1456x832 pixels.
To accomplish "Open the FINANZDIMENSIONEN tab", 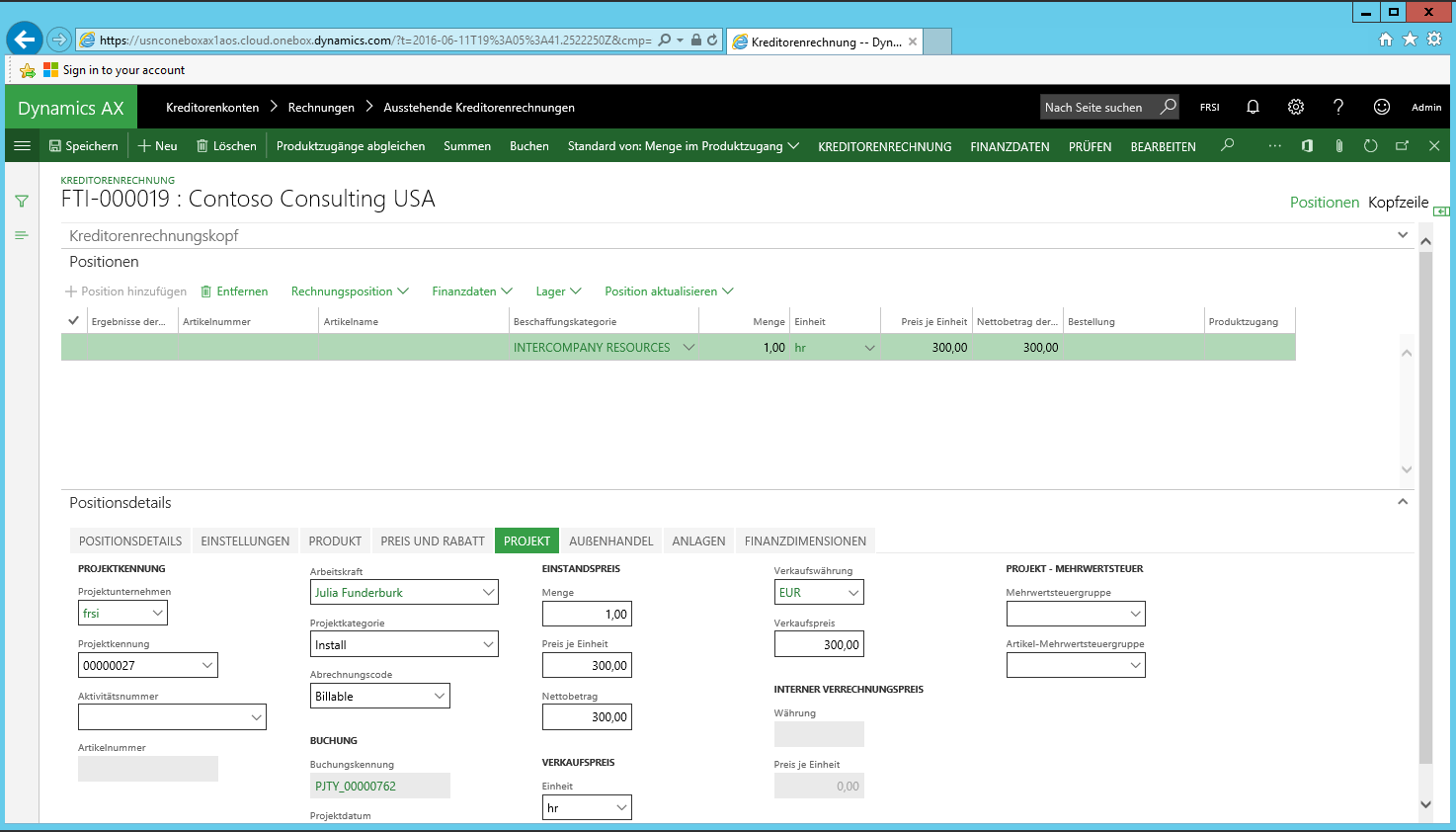I will point(805,541).
